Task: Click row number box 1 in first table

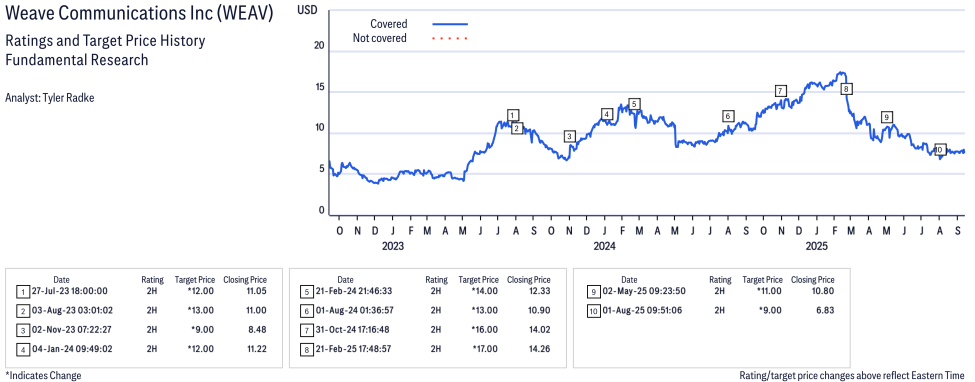Action: [x=22, y=291]
